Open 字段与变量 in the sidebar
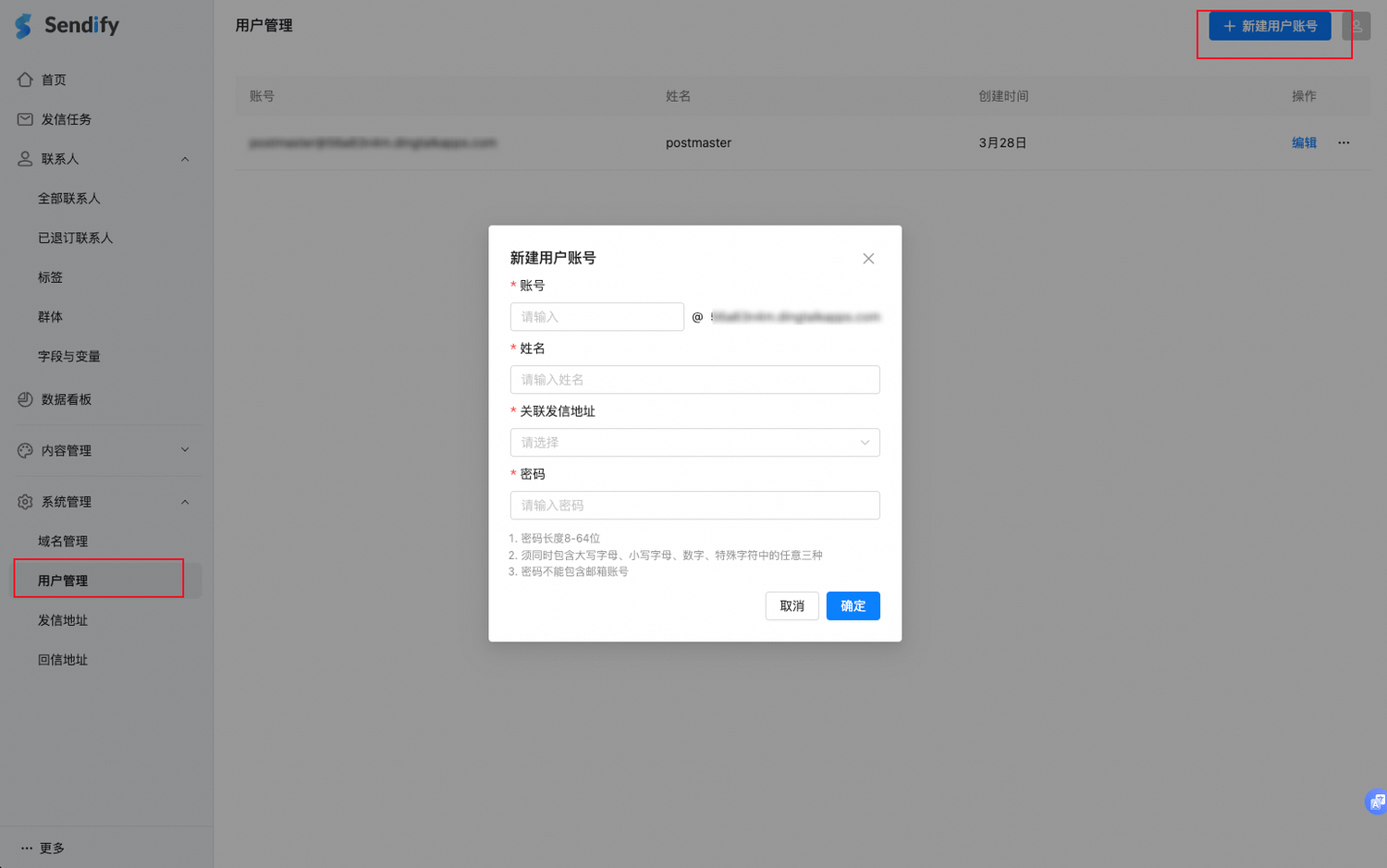 pos(69,357)
